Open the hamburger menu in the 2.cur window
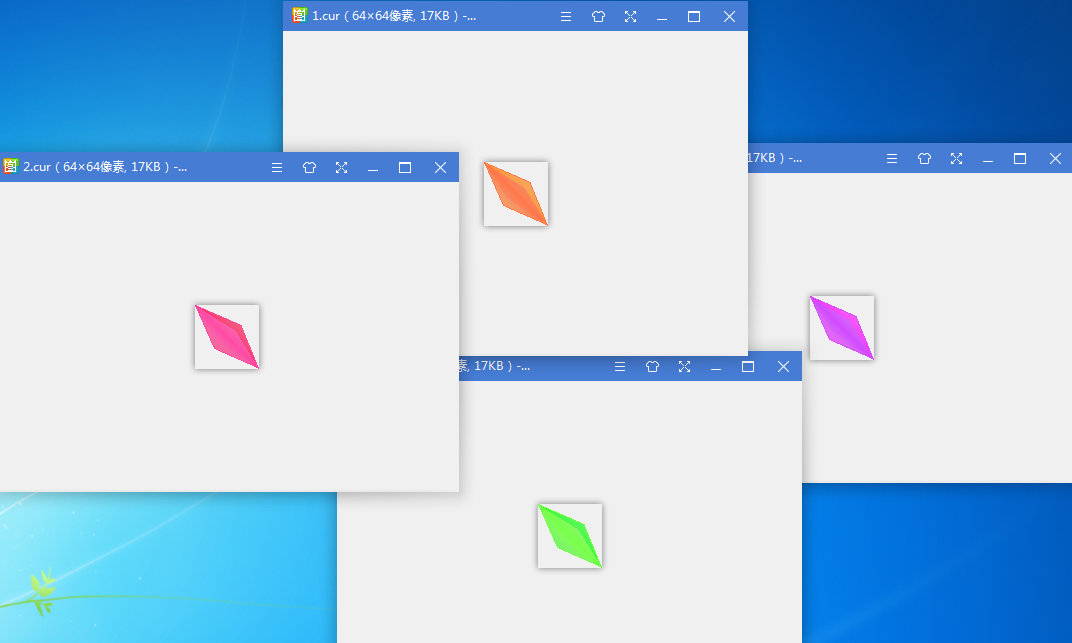This screenshot has width=1072, height=643. coord(277,167)
